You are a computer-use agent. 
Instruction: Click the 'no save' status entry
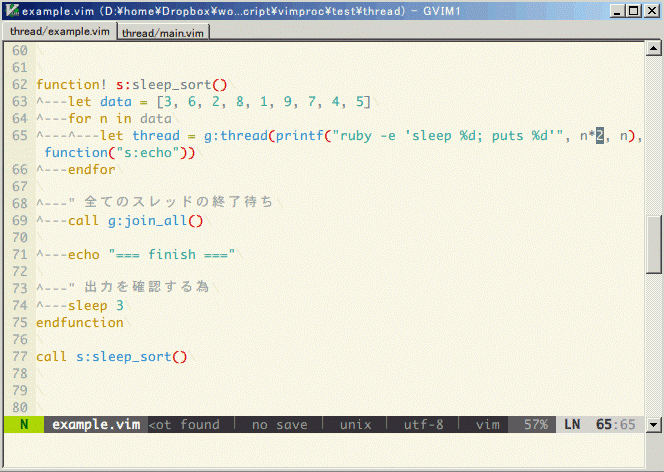279,425
